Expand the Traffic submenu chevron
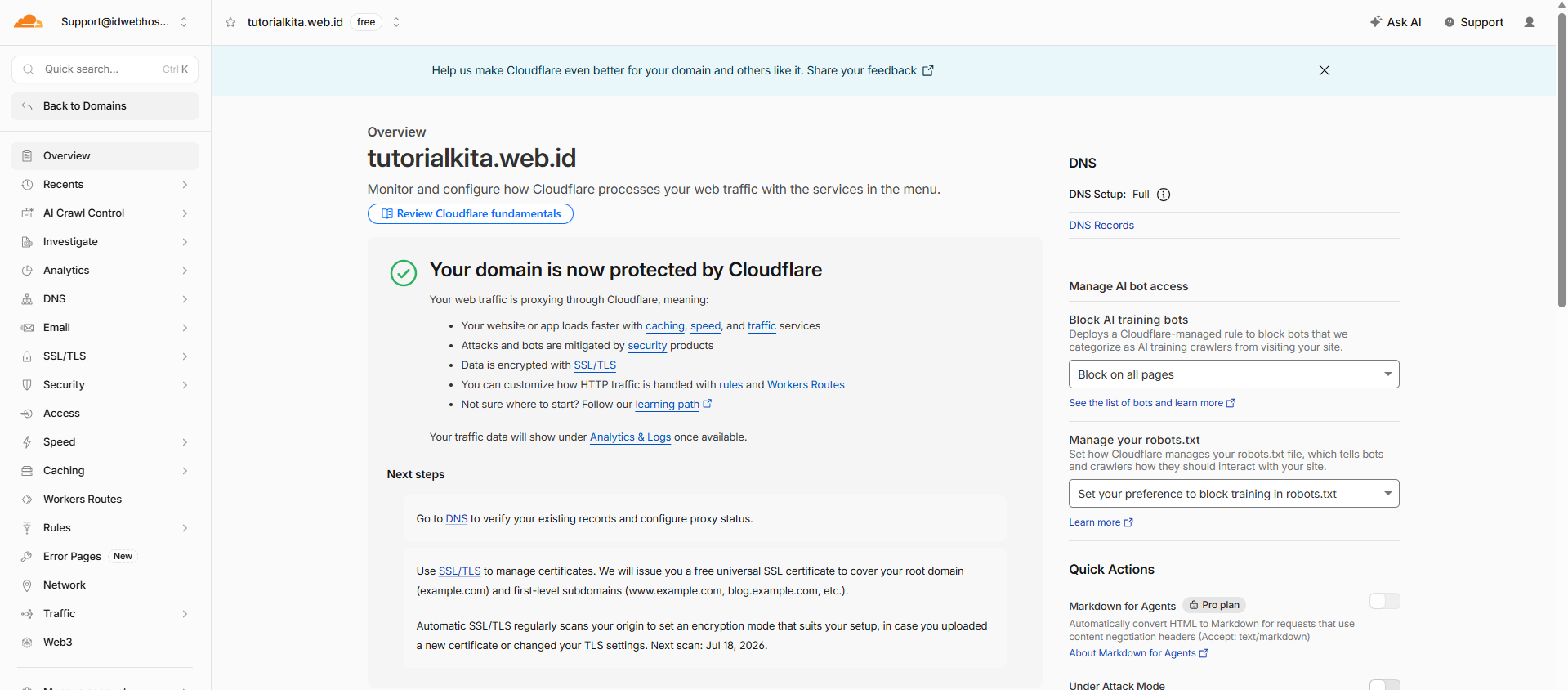 (185, 614)
